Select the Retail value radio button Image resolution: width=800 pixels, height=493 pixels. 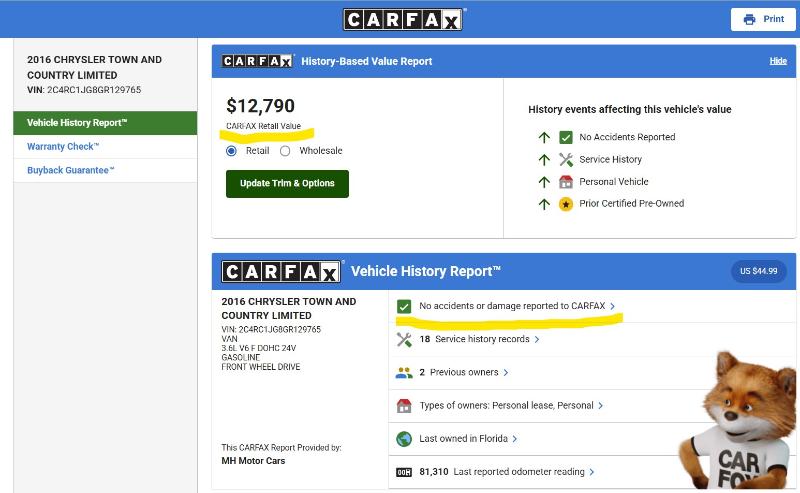coord(232,151)
